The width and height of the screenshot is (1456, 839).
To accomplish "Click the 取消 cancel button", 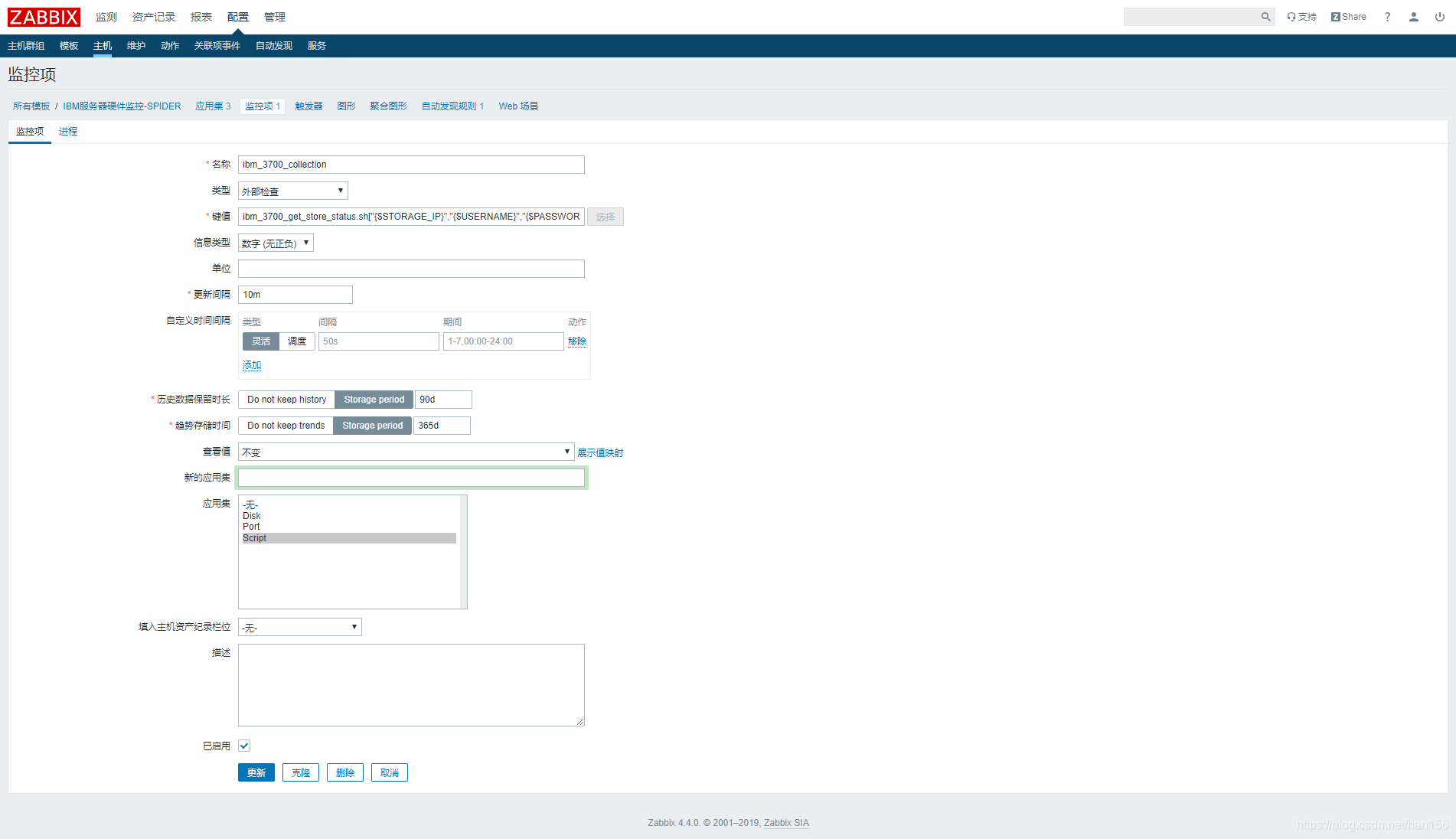I will (390, 772).
